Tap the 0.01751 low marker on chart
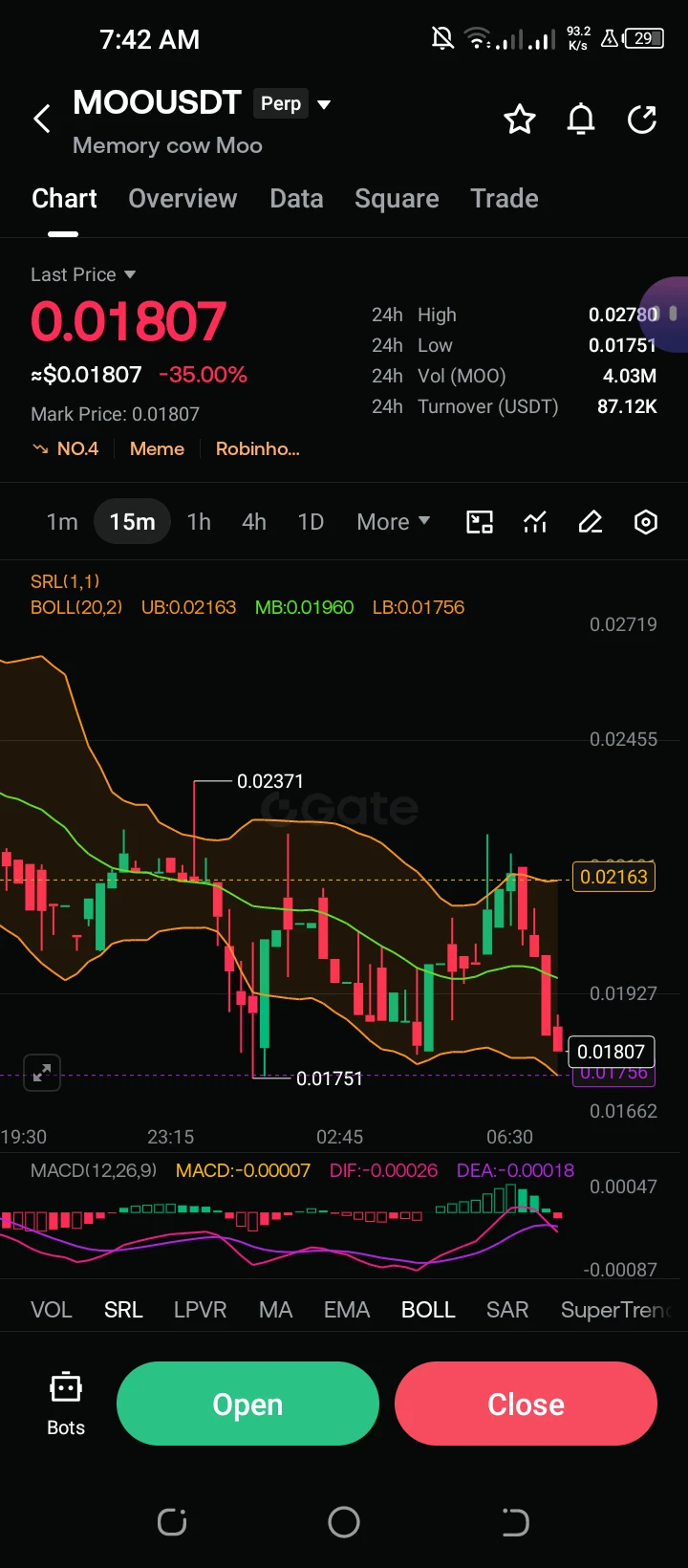Image resolution: width=688 pixels, height=1568 pixels. [330, 1078]
